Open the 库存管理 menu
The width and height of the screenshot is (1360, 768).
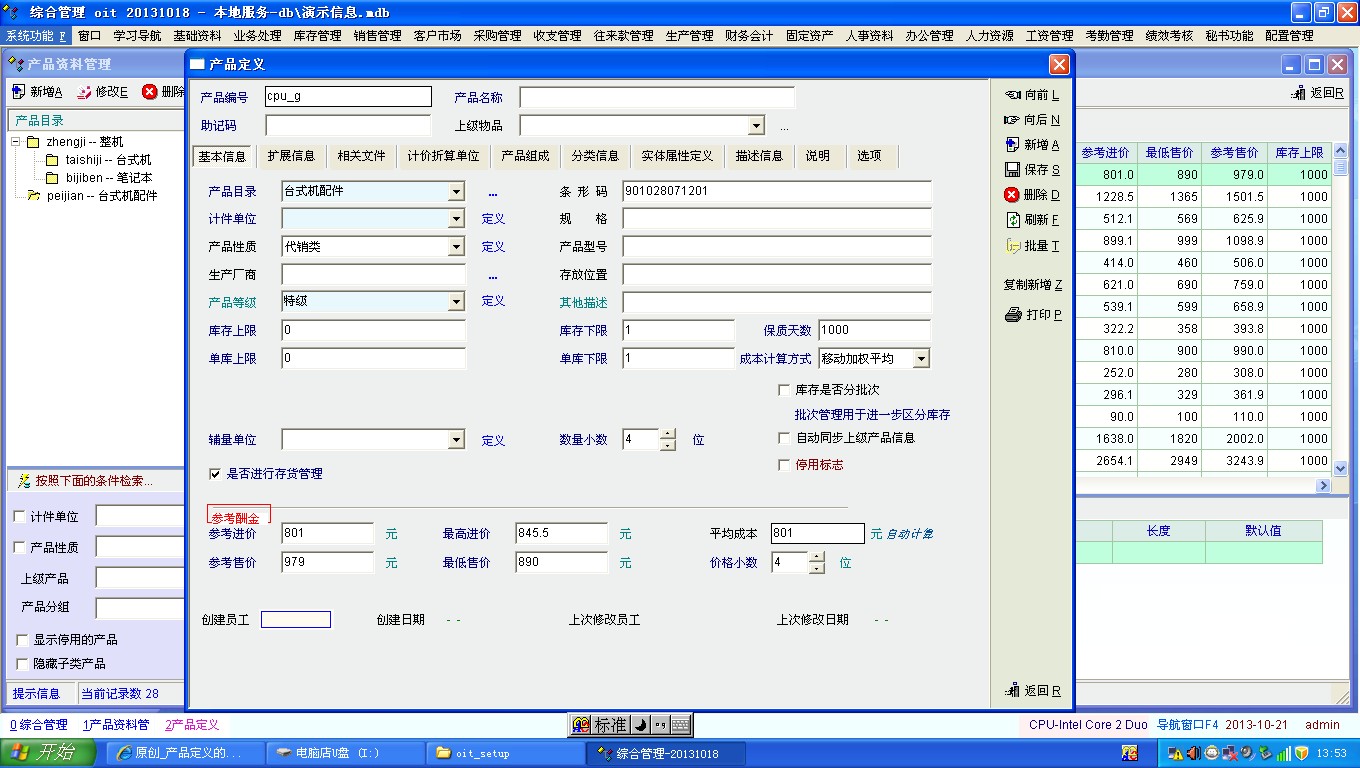[317, 36]
